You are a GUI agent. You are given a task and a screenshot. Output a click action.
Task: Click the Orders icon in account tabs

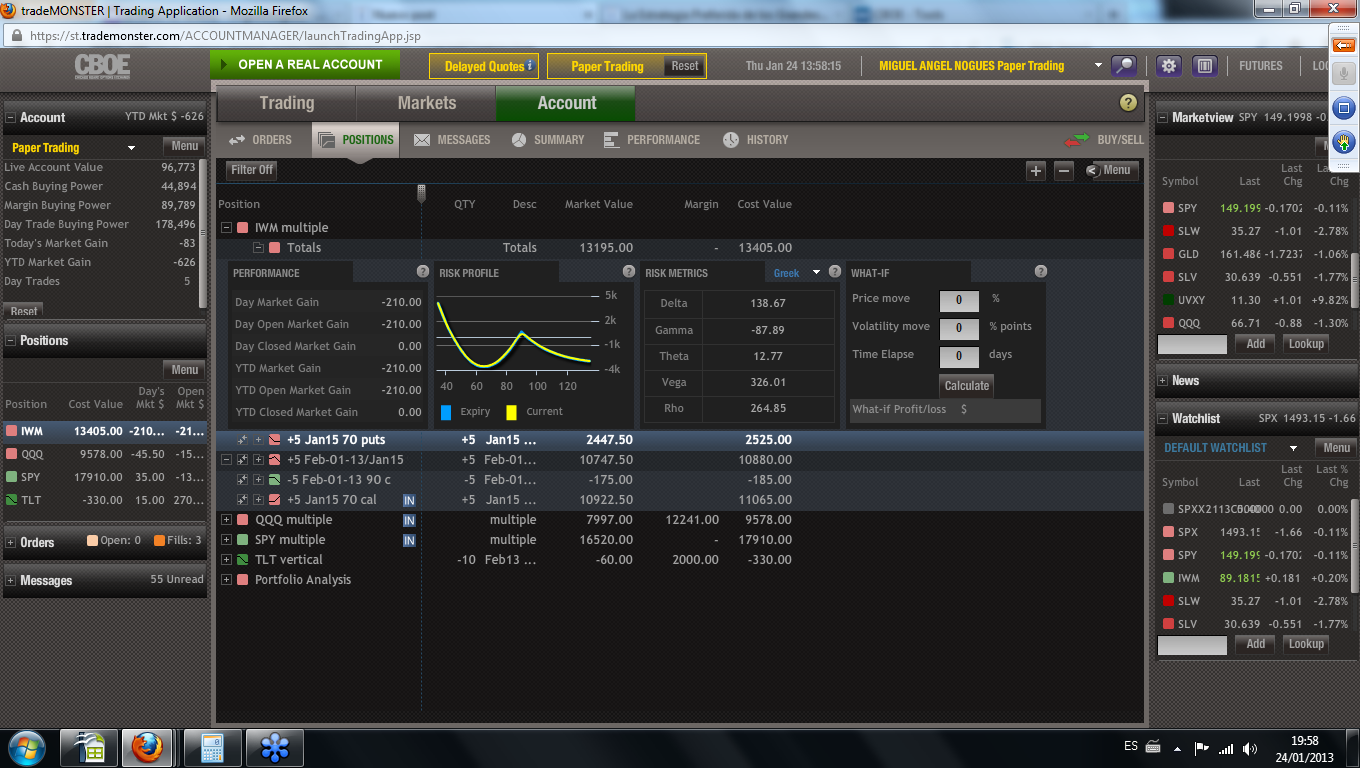pos(237,140)
